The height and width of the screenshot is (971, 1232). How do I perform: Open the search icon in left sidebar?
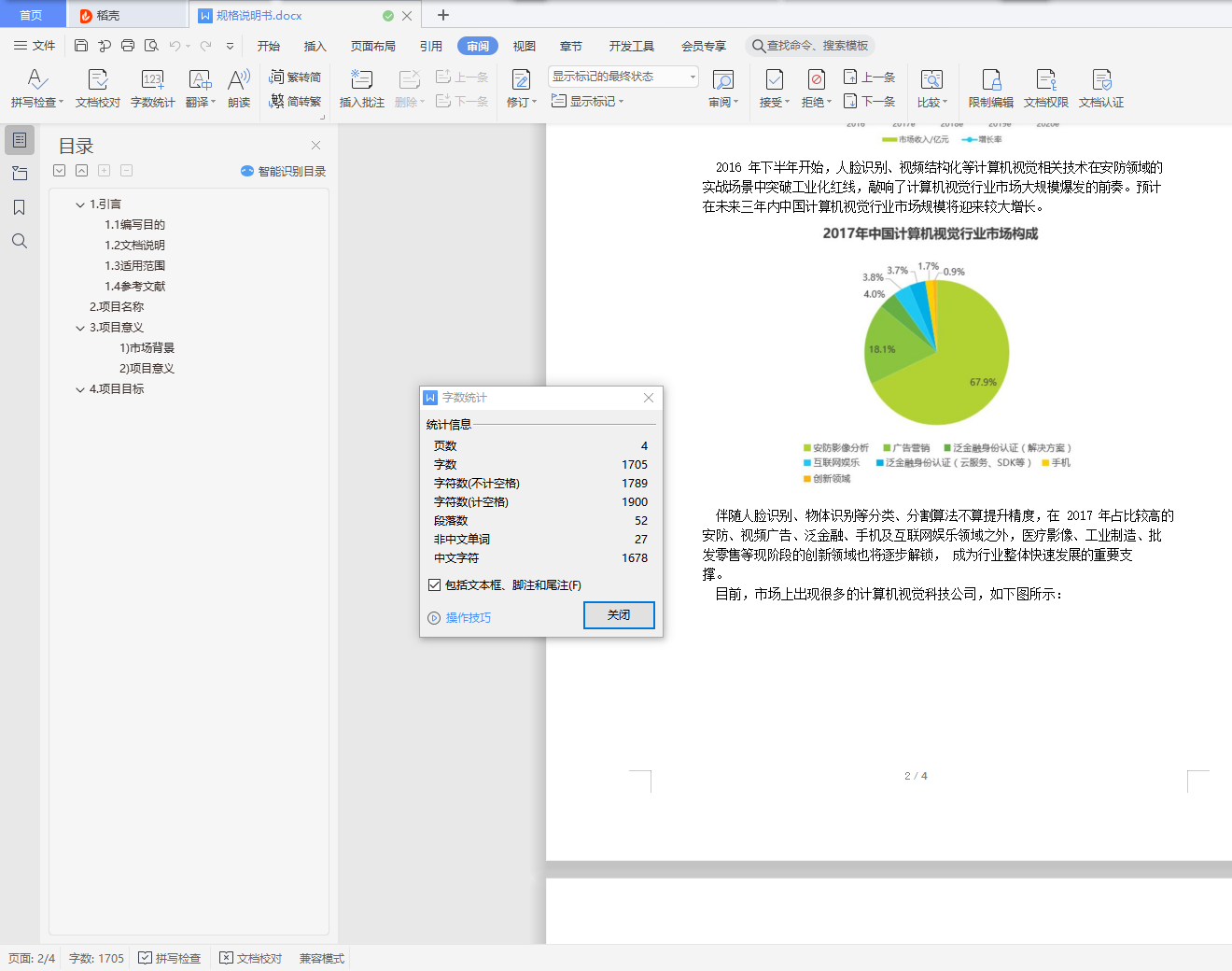20,241
